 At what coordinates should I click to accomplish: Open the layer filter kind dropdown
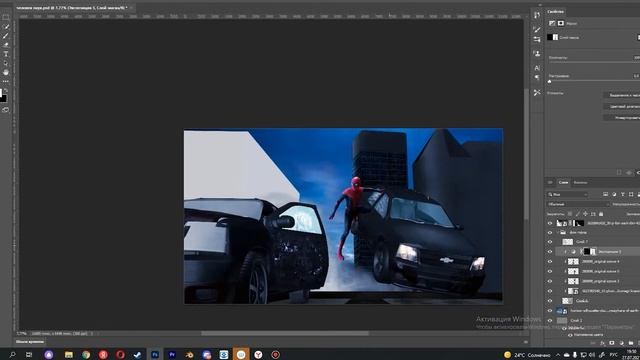[x=567, y=194]
